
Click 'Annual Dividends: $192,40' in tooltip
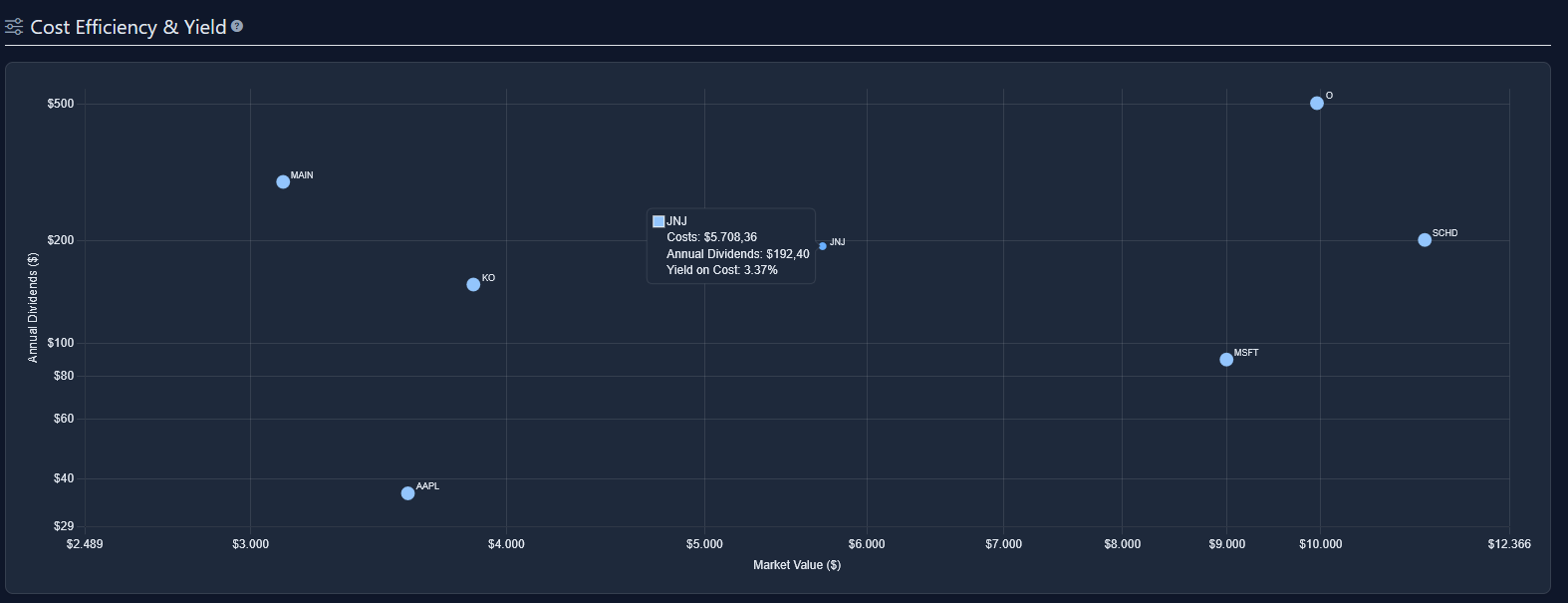click(x=738, y=254)
